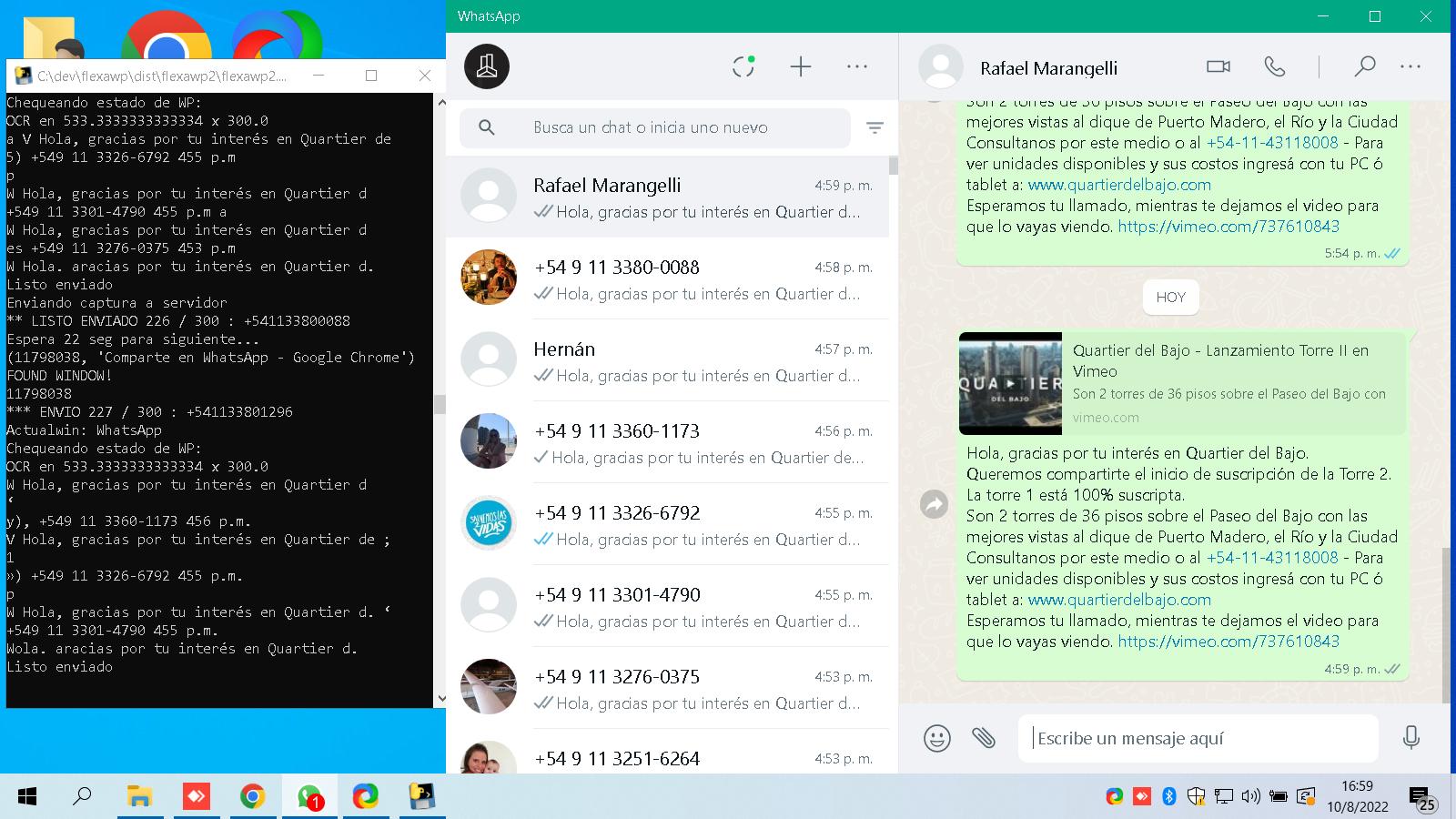Open Microsoft Edge from the taskbar

point(366,797)
